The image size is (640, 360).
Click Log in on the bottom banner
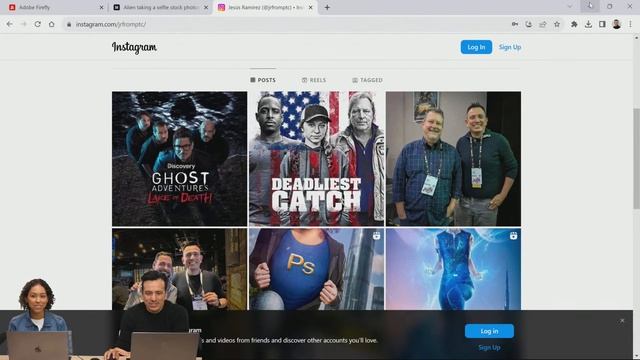(489, 331)
